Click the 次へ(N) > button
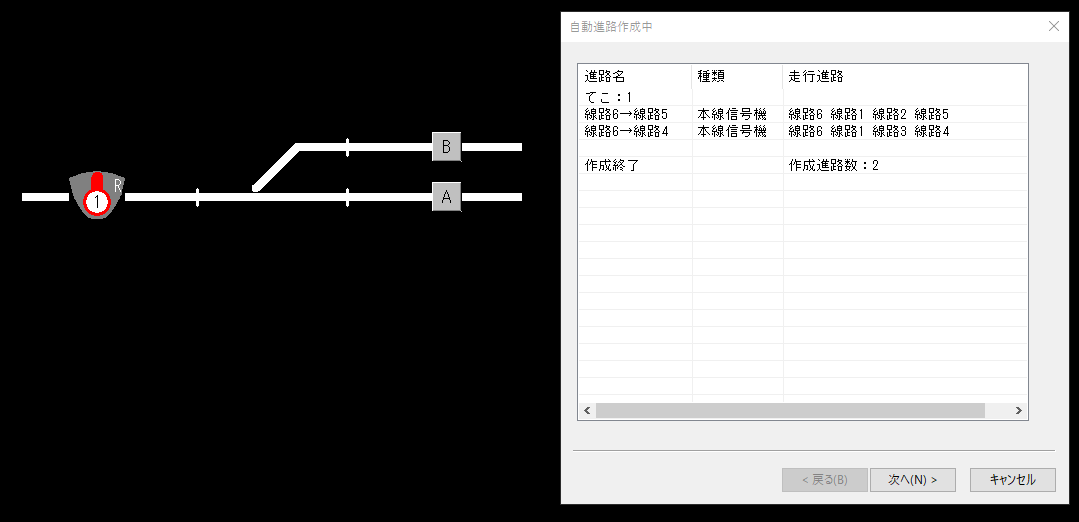The width and height of the screenshot is (1079, 522). 912,480
